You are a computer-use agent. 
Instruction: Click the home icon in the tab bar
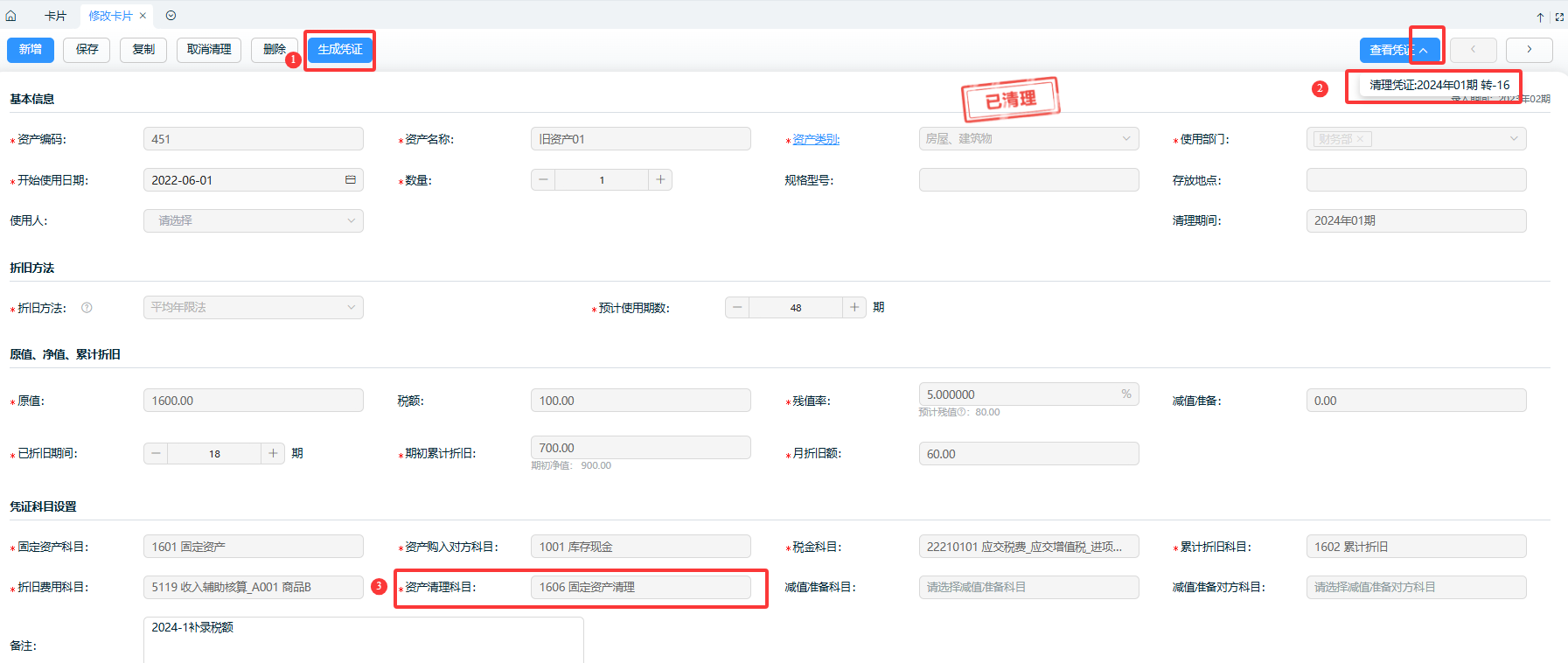click(10, 16)
